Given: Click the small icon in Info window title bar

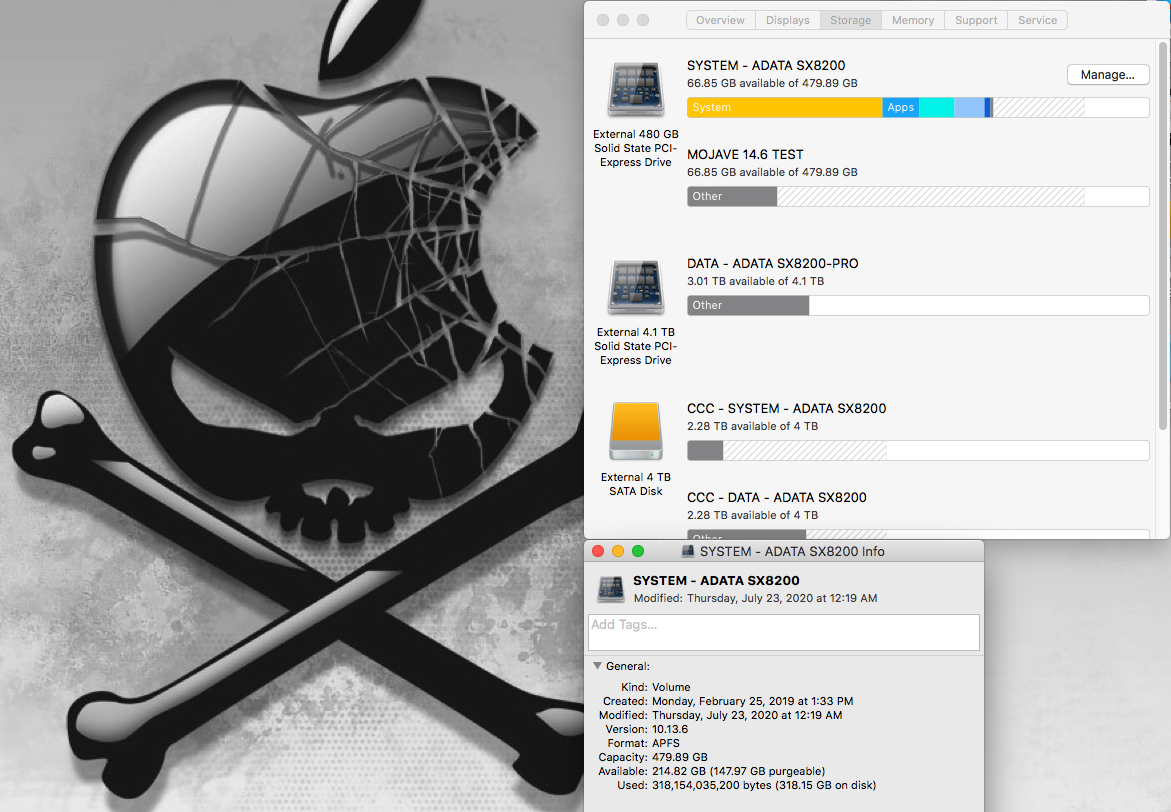Looking at the screenshot, I should coord(688,551).
